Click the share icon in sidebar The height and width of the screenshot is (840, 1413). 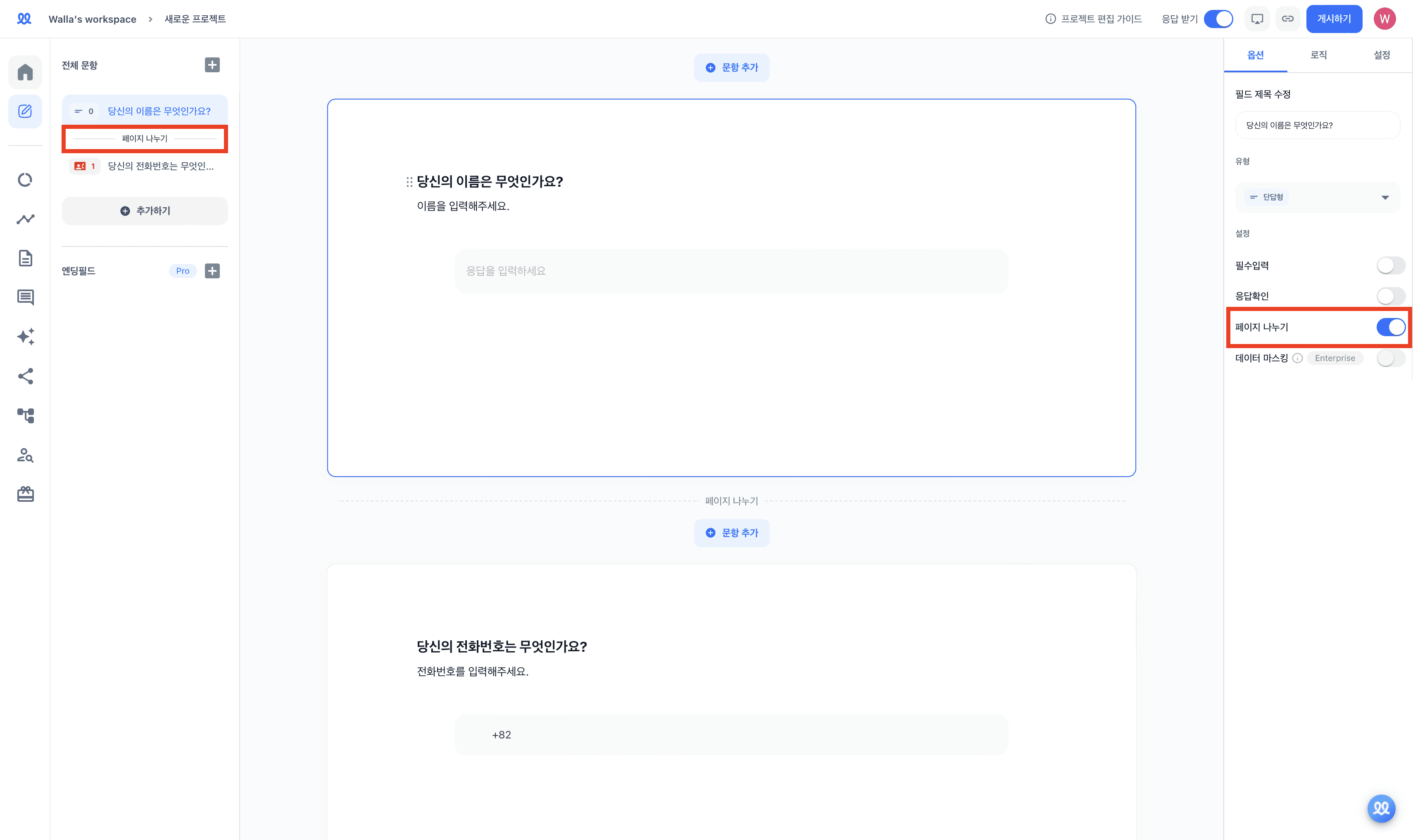(x=25, y=376)
